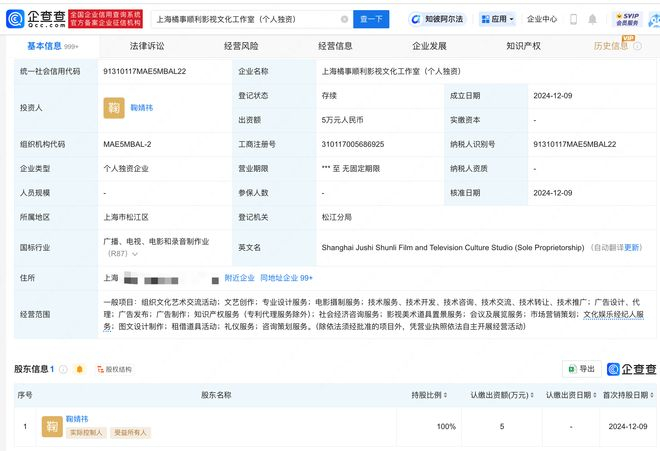Clear the search box with the X icon
Viewport: 660px width, 451px height.
[345, 19]
